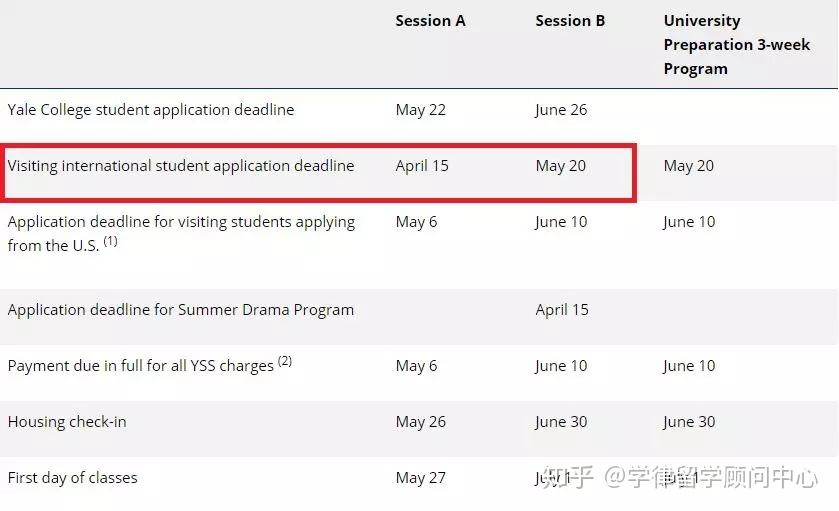Screen dimensions: 839x511
Task: Click Application deadline for Summer Drama Program label
Action: coord(181,310)
